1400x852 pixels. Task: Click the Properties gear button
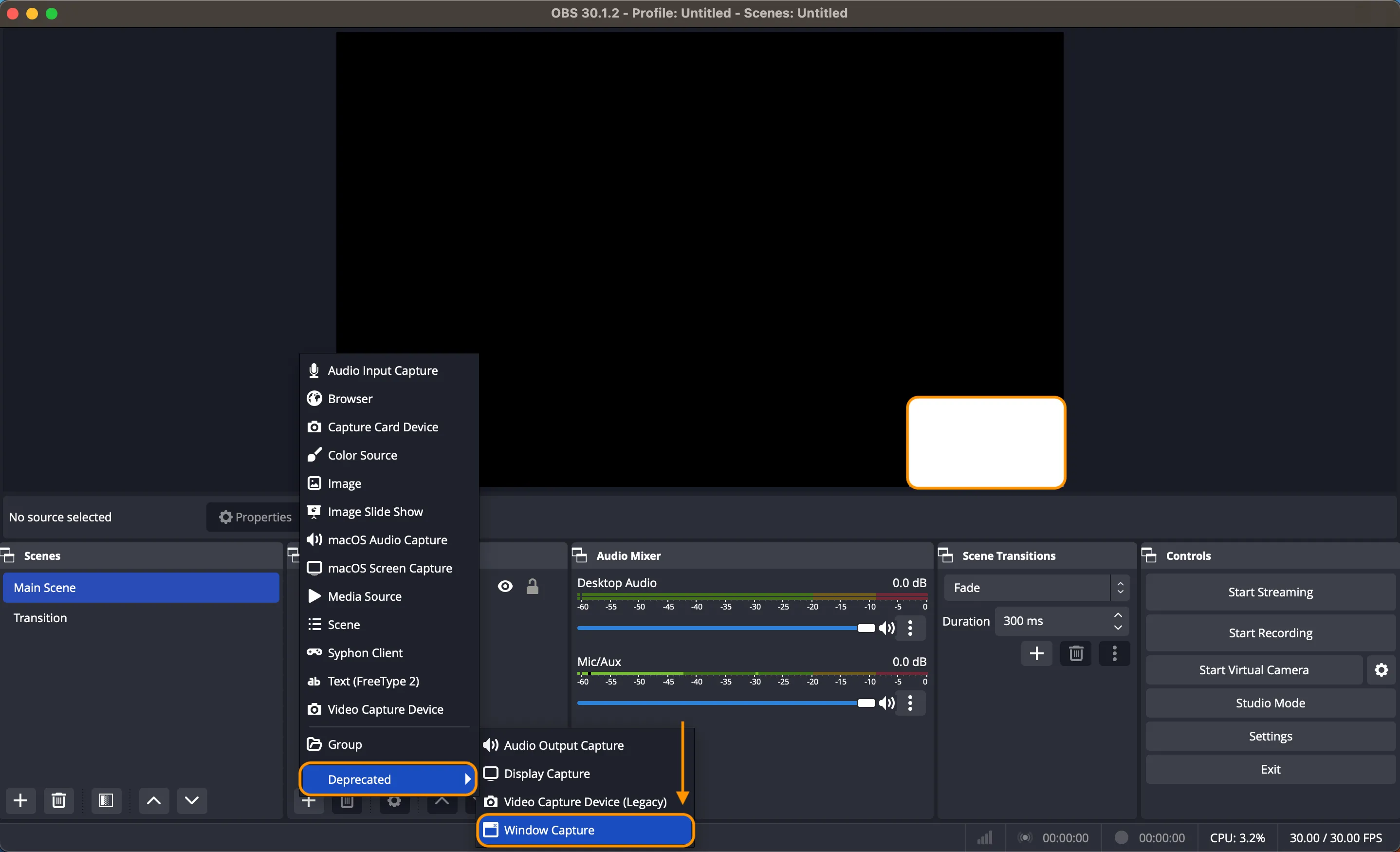[x=255, y=517]
